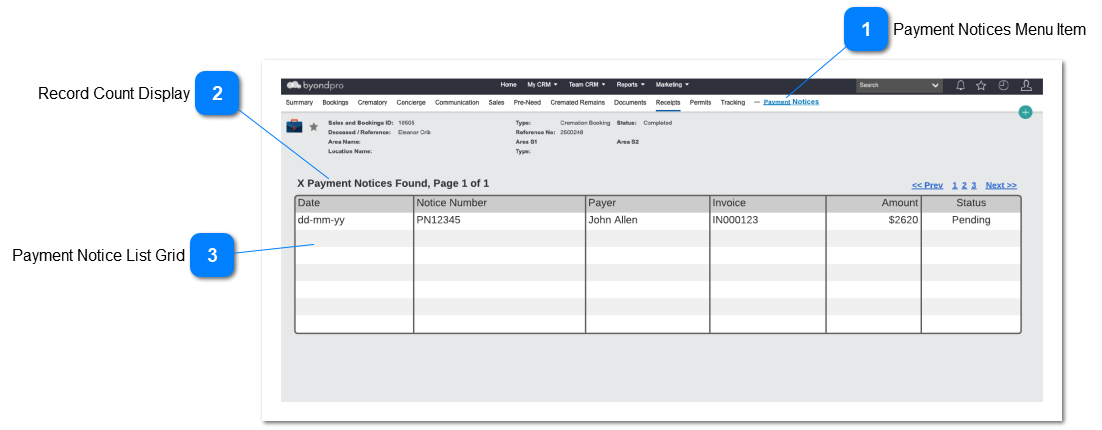Viewport: 1102px width, 430px height.
Task: Open the recent history clock icon
Action: (1004, 85)
